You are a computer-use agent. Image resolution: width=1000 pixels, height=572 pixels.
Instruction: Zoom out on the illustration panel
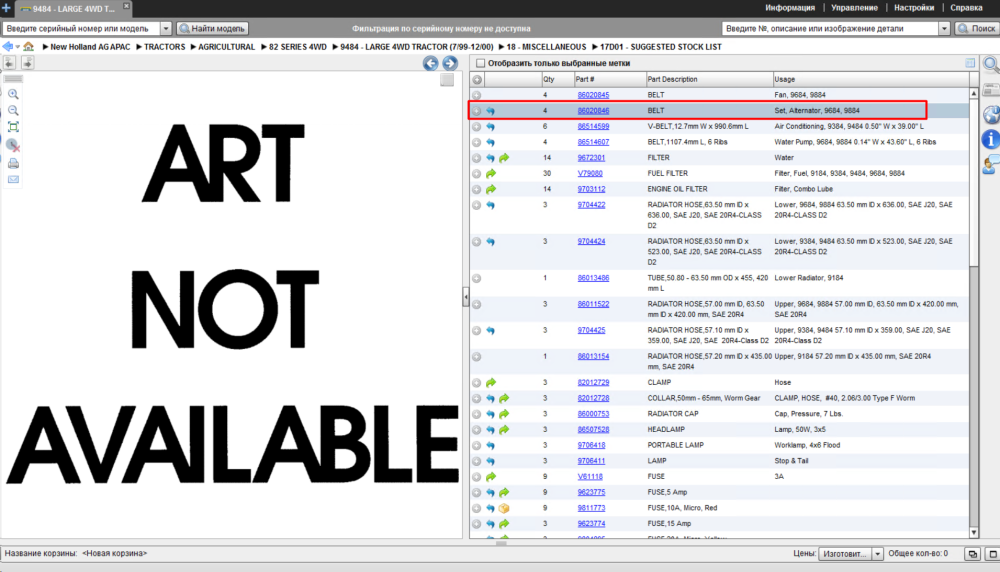click(x=13, y=110)
